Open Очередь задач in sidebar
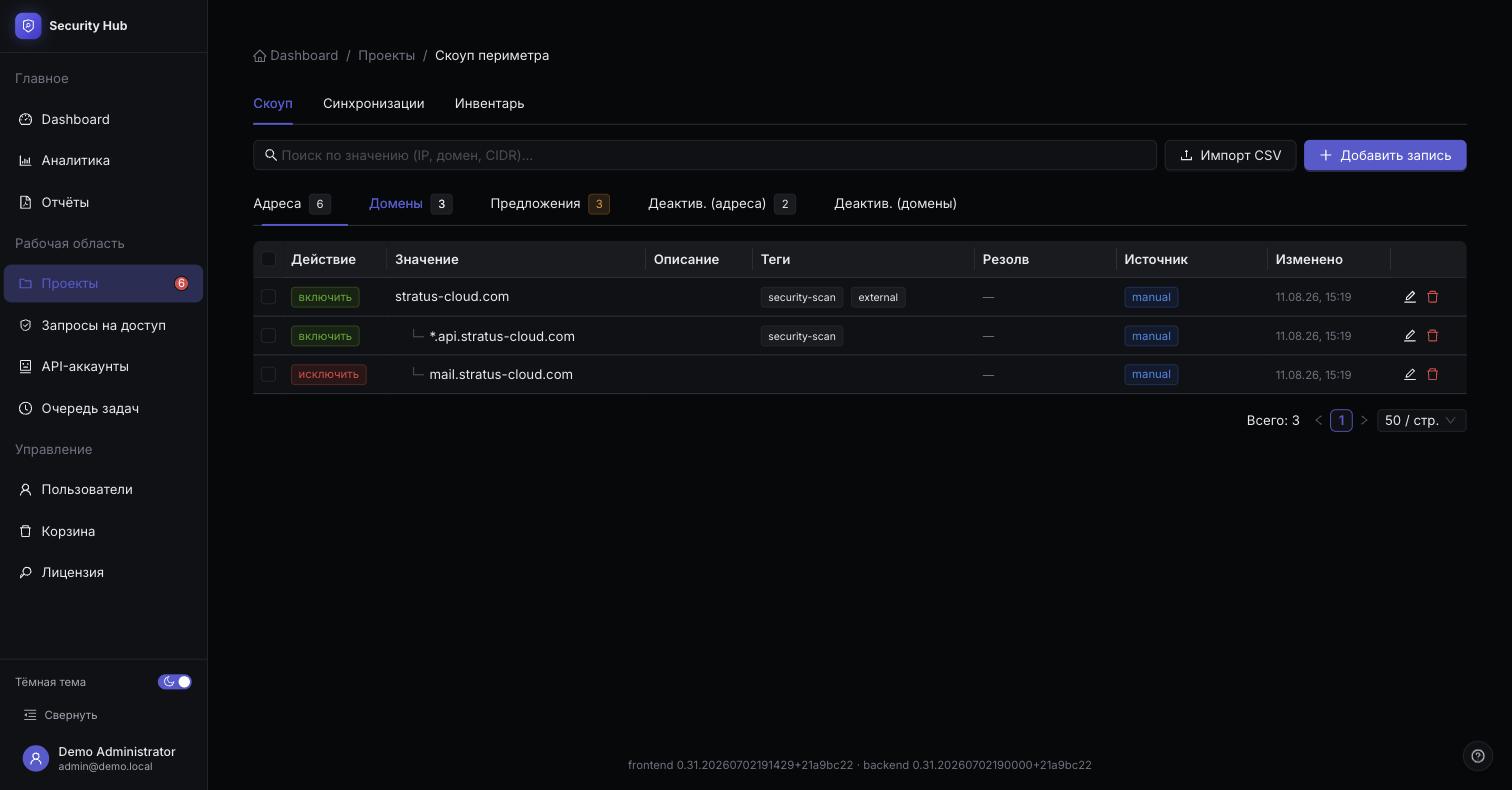Image resolution: width=1512 pixels, height=790 pixels. coord(103,408)
